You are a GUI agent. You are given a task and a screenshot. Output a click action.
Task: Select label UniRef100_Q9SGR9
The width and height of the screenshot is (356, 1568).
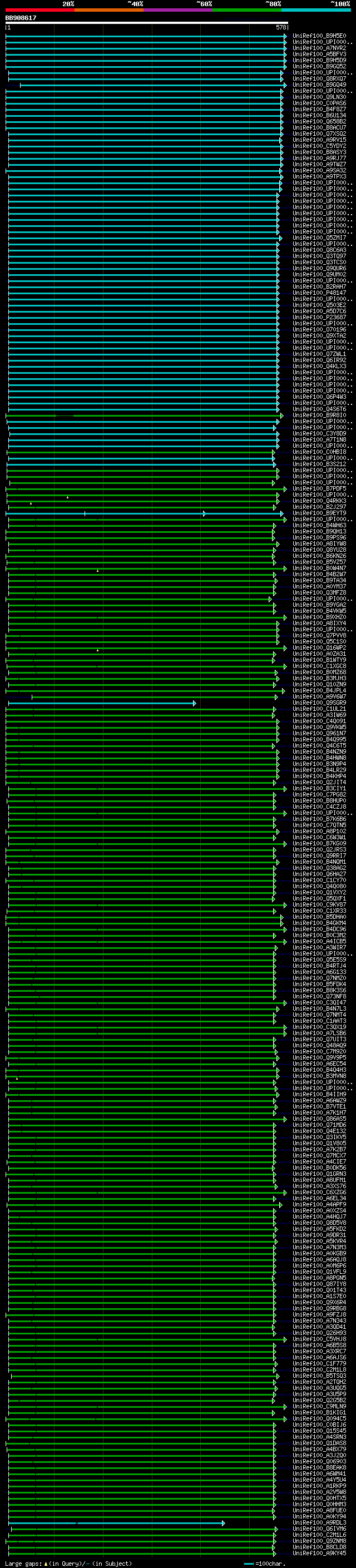pyautogui.click(x=319, y=703)
